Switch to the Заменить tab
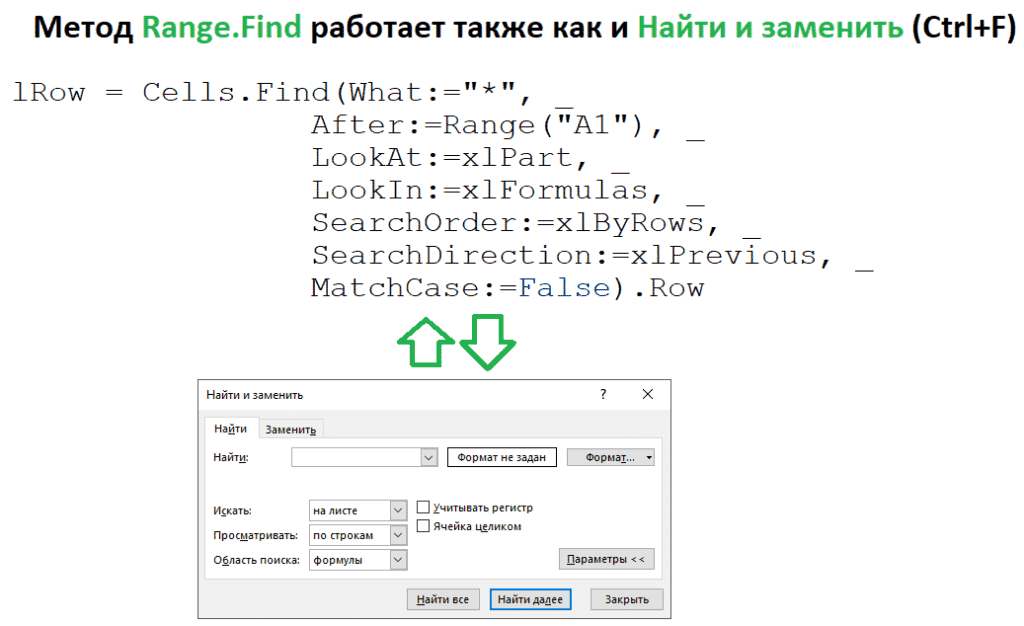This screenshot has width=1024, height=626. 291,428
